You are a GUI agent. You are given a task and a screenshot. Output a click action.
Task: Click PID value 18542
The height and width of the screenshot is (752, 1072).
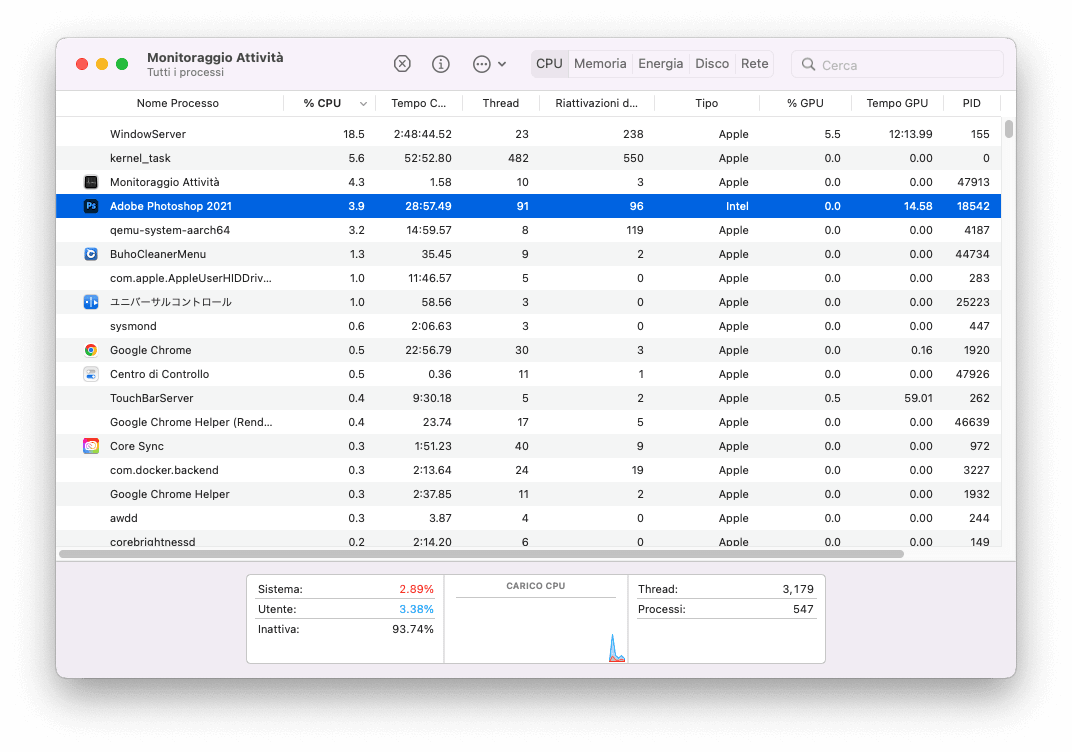pyautogui.click(x=973, y=206)
